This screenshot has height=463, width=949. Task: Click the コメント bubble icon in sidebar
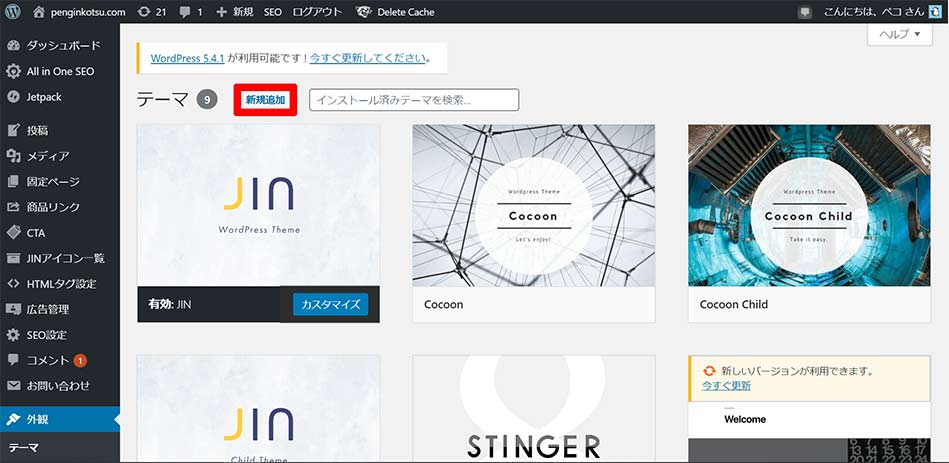tap(13, 360)
